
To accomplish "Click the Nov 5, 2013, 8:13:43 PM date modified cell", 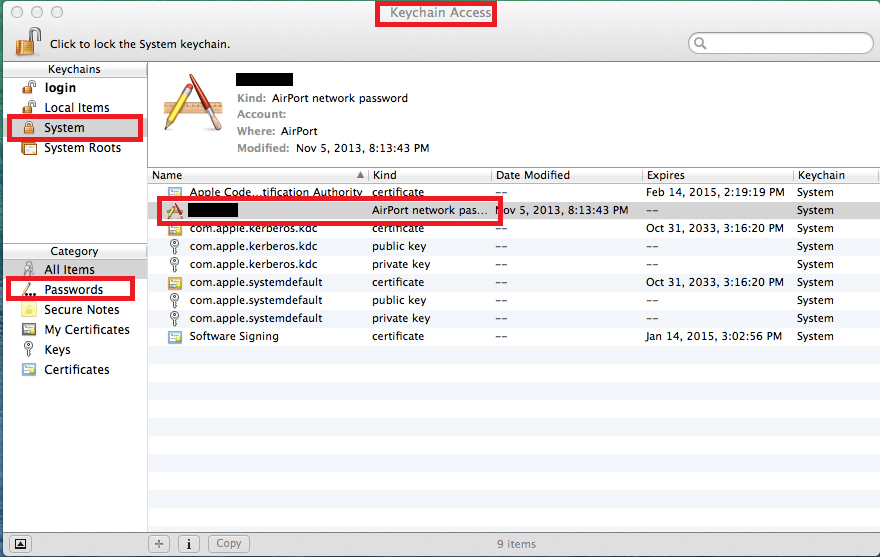I will [x=562, y=210].
